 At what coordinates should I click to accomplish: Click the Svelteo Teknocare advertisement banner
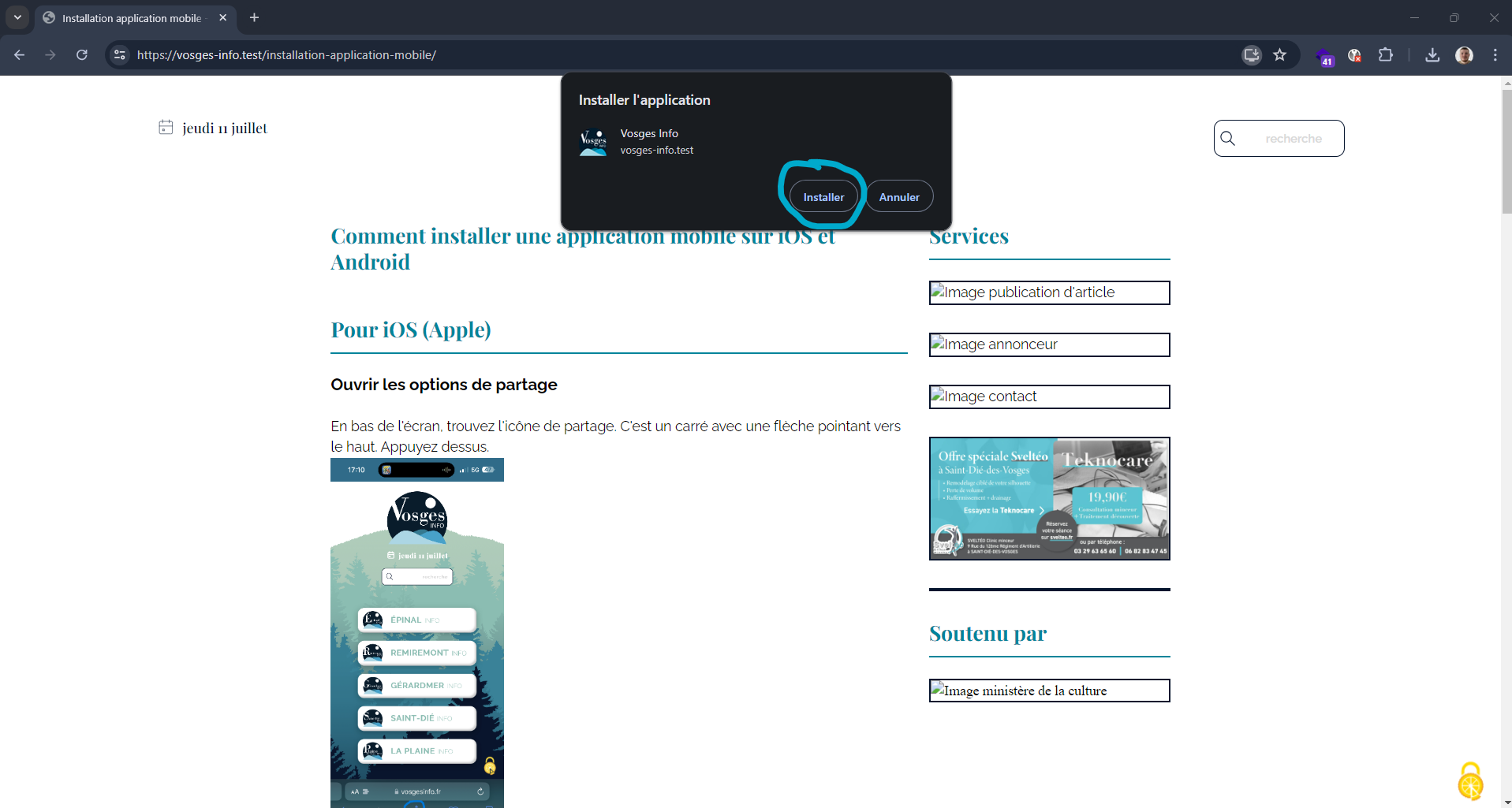coord(1049,498)
